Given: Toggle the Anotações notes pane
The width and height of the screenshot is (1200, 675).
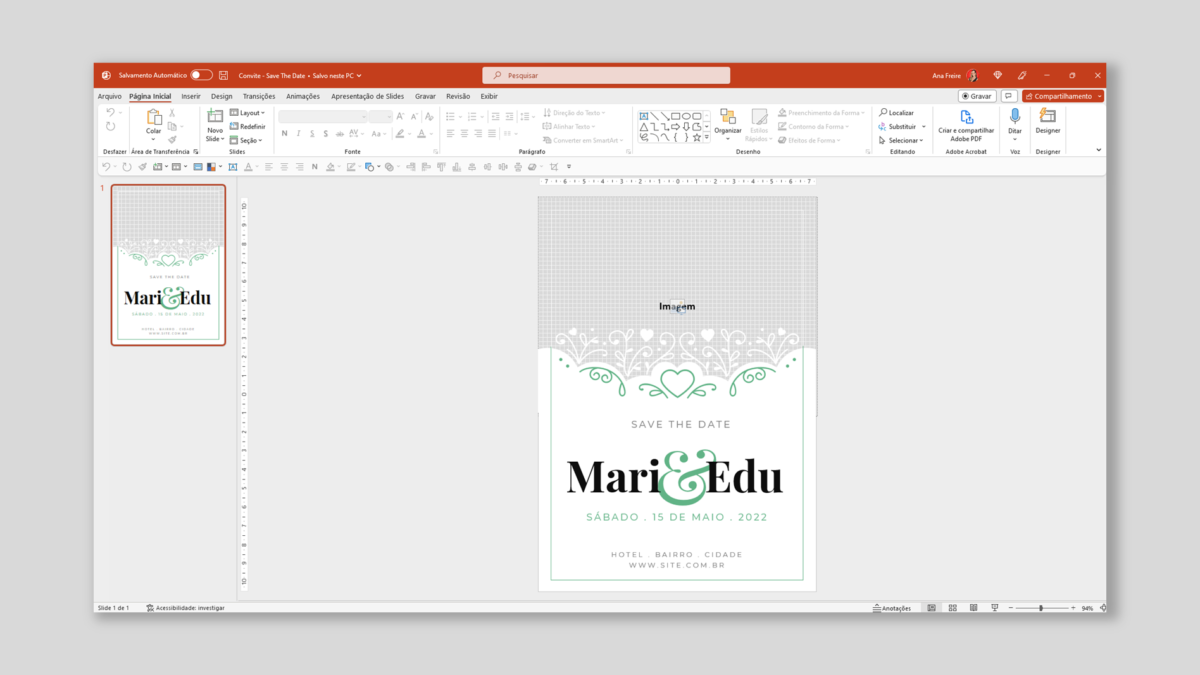Looking at the screenshot, I should 892,608.
